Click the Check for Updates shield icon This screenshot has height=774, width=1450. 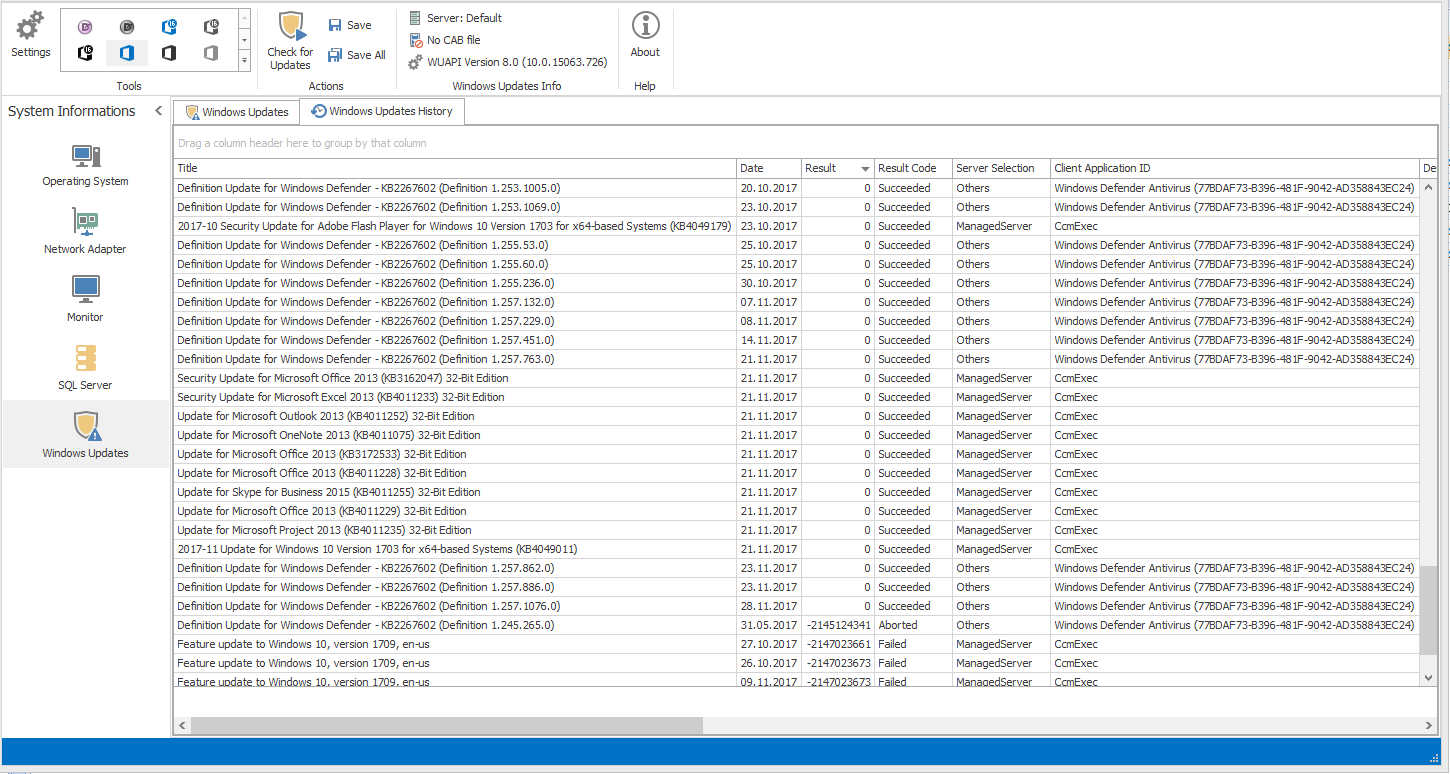pos(290,27)
